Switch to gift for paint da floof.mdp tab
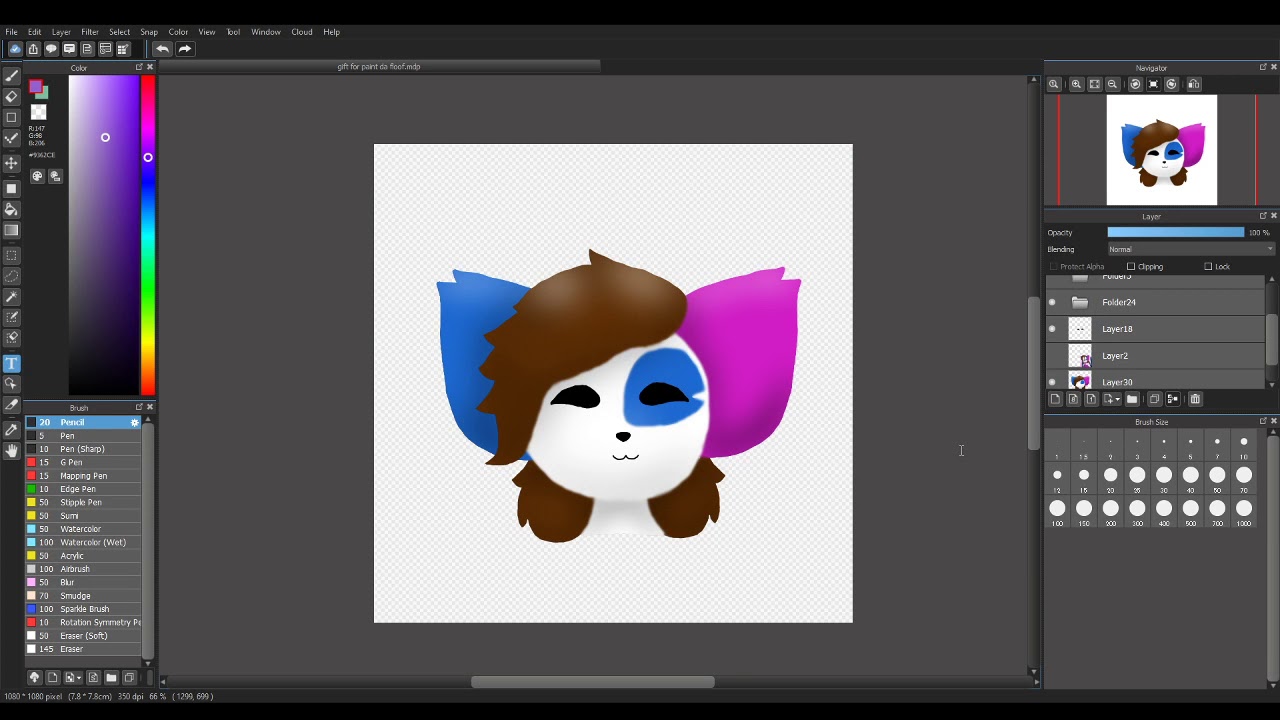The width and height of the screenshot is (1280, 720). [379, 67]
